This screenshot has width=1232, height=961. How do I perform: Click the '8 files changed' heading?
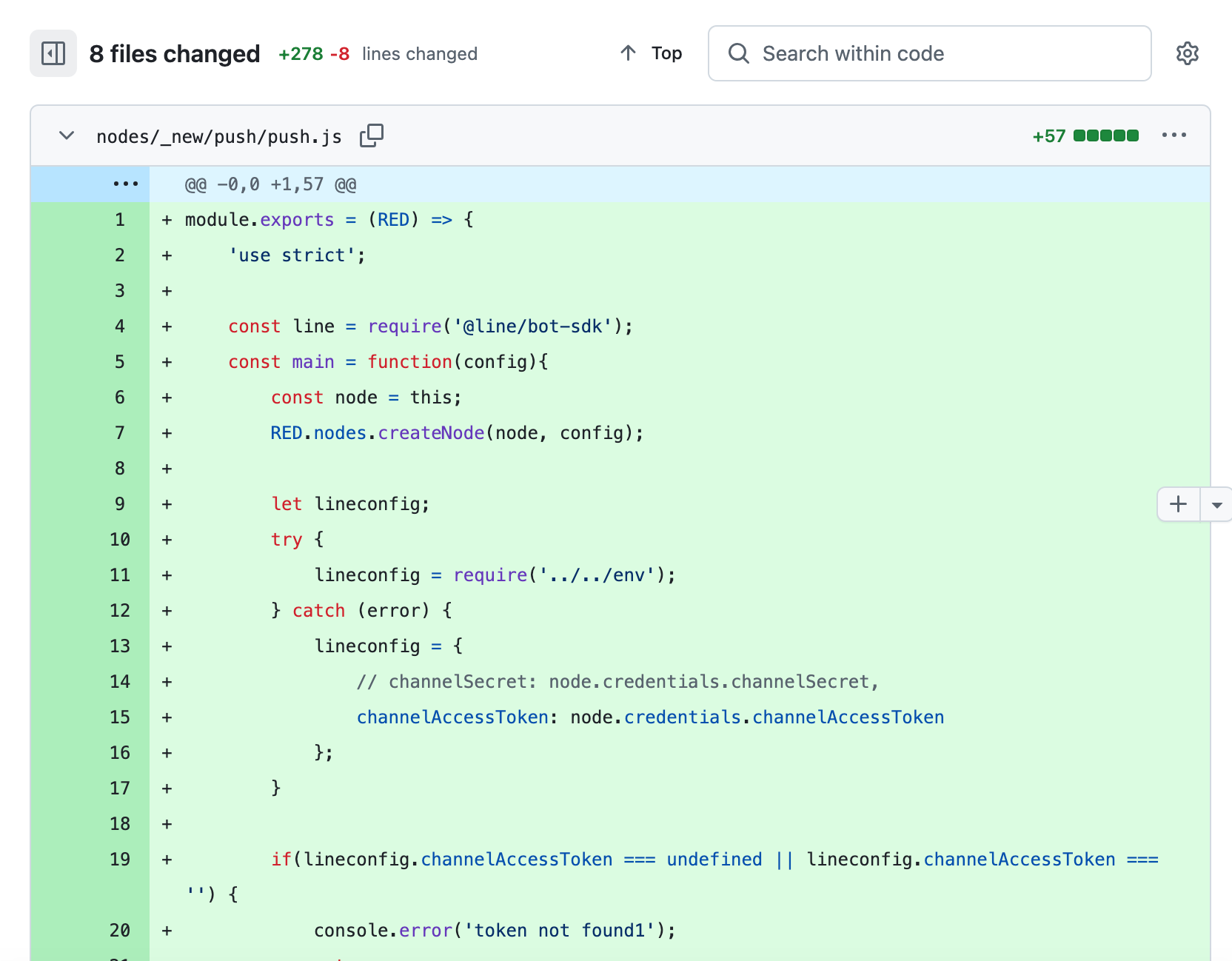pos(175,53)
